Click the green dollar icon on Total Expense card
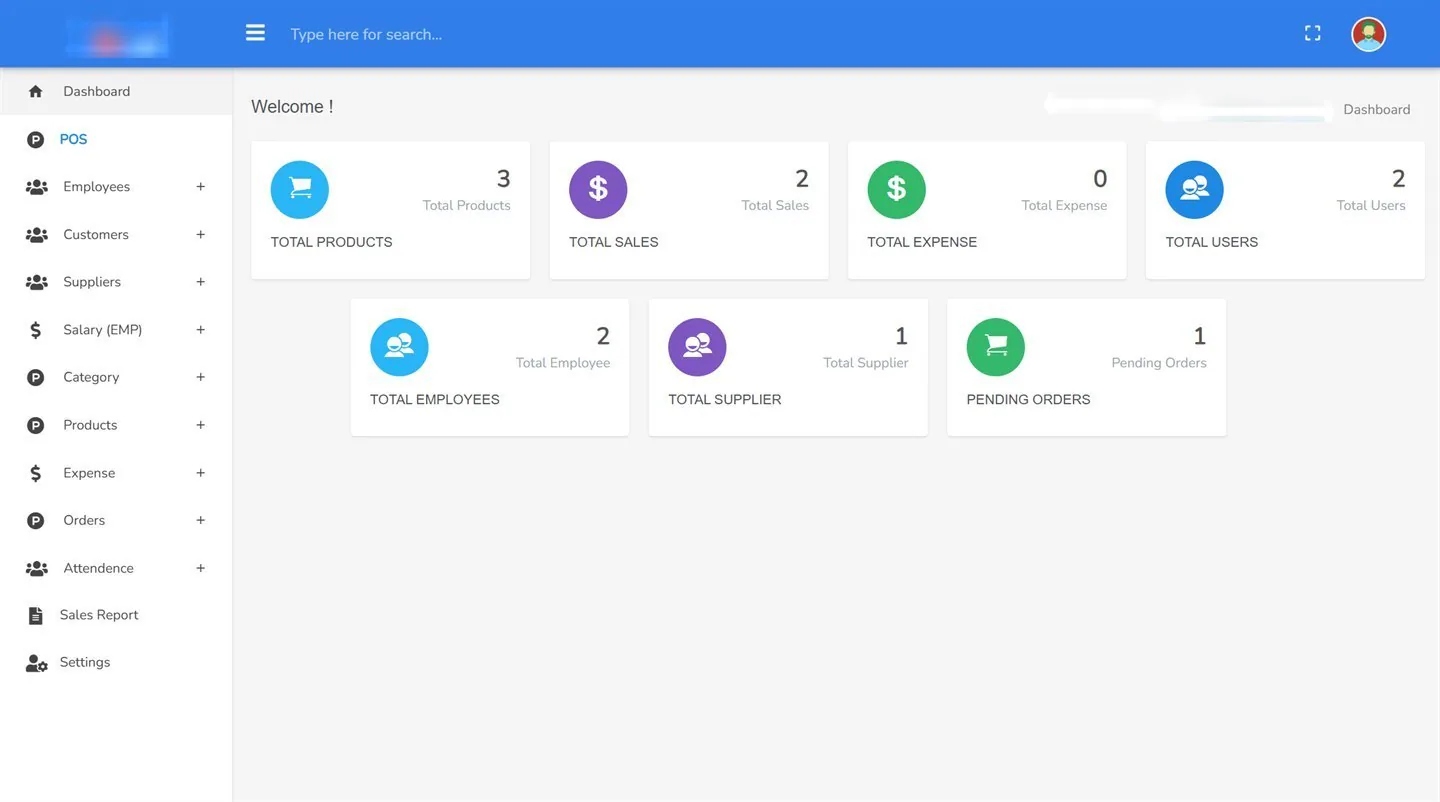 click(x=896, y=190)
